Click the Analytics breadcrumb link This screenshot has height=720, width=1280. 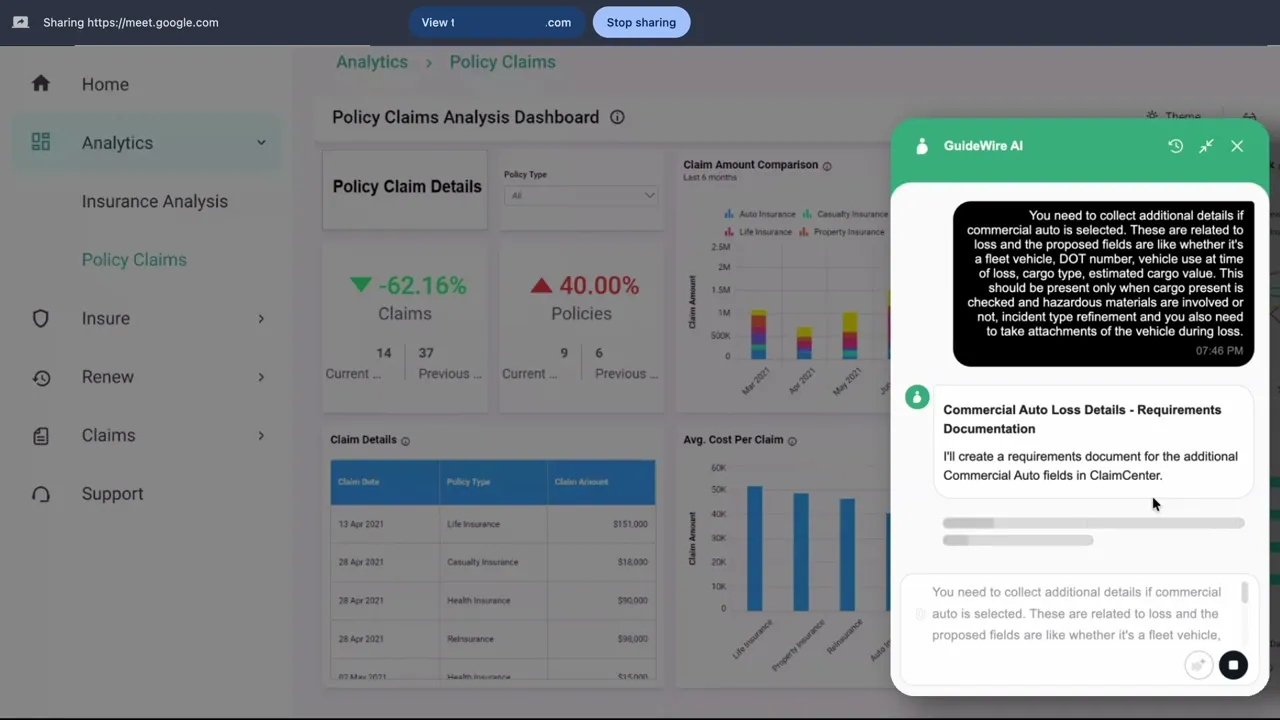pos(372,62)
